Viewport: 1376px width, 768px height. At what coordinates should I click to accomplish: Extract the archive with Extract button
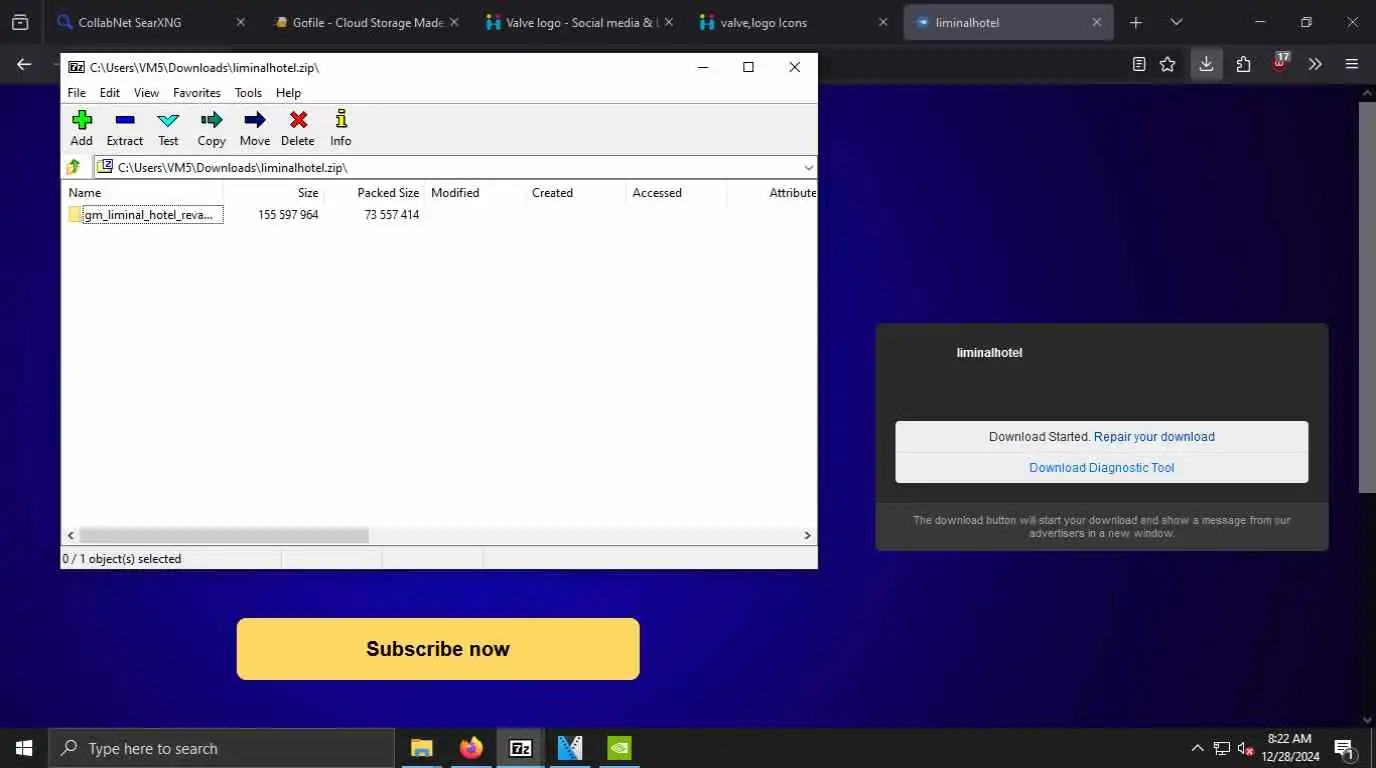125,128
